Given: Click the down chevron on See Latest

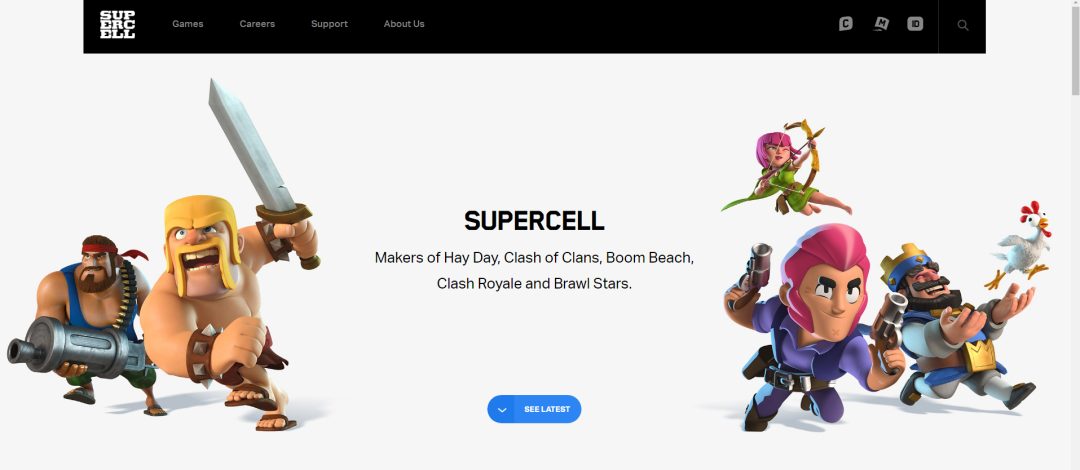Looking at the screenshot, I should [501, 409].
